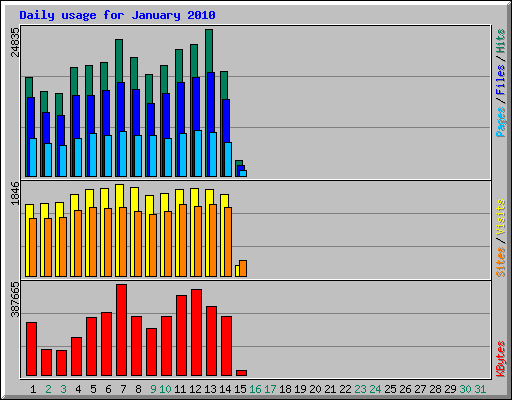The height and width of the screenshot is (400, 512).
Task: Click day 17 on the date axis
Action: (270, 389)
